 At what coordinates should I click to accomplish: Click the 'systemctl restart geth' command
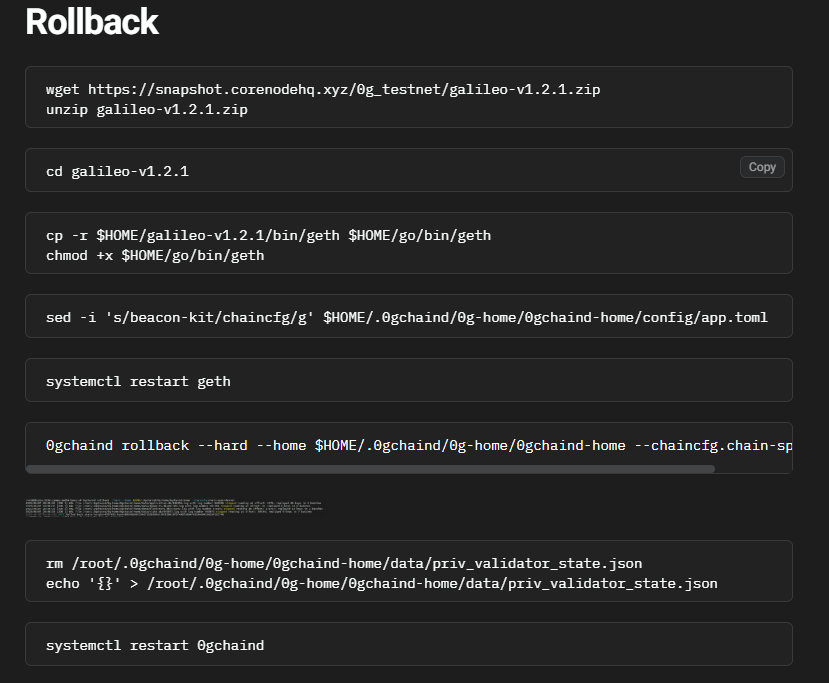(138, 381)
